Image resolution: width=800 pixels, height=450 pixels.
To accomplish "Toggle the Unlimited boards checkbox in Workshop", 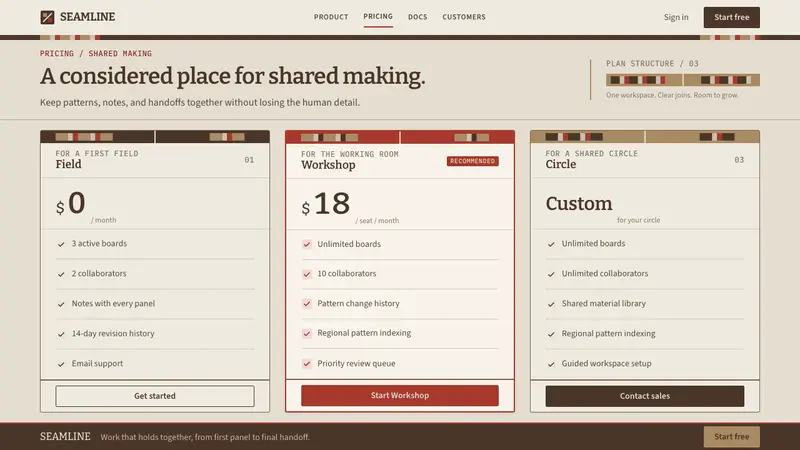I will [x=307, y=244].
